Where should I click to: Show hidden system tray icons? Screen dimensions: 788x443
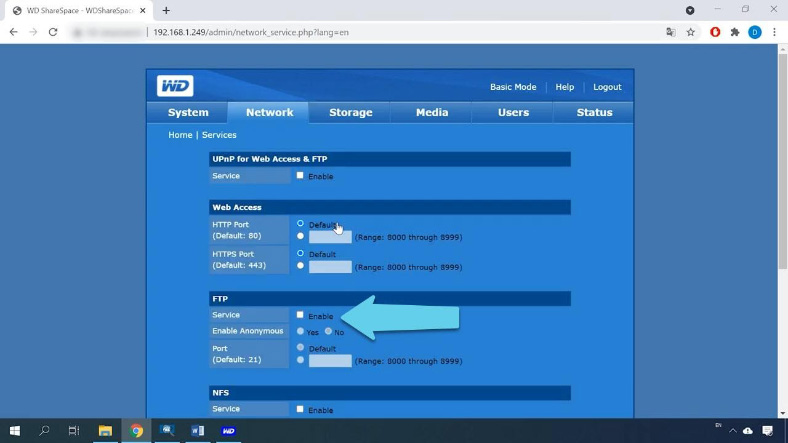click(733, 431)
